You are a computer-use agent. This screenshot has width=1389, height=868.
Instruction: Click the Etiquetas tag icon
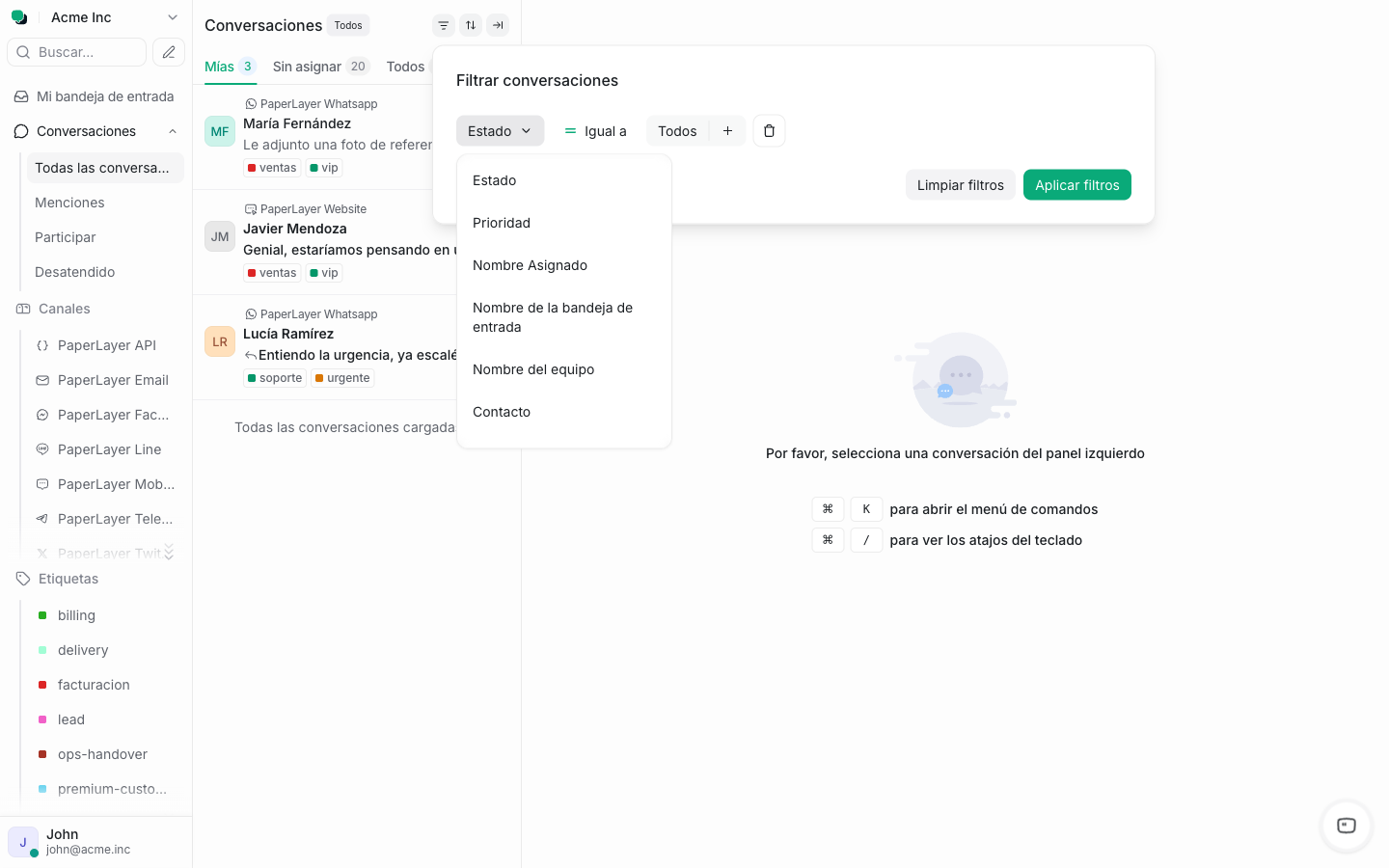(23, 579)
